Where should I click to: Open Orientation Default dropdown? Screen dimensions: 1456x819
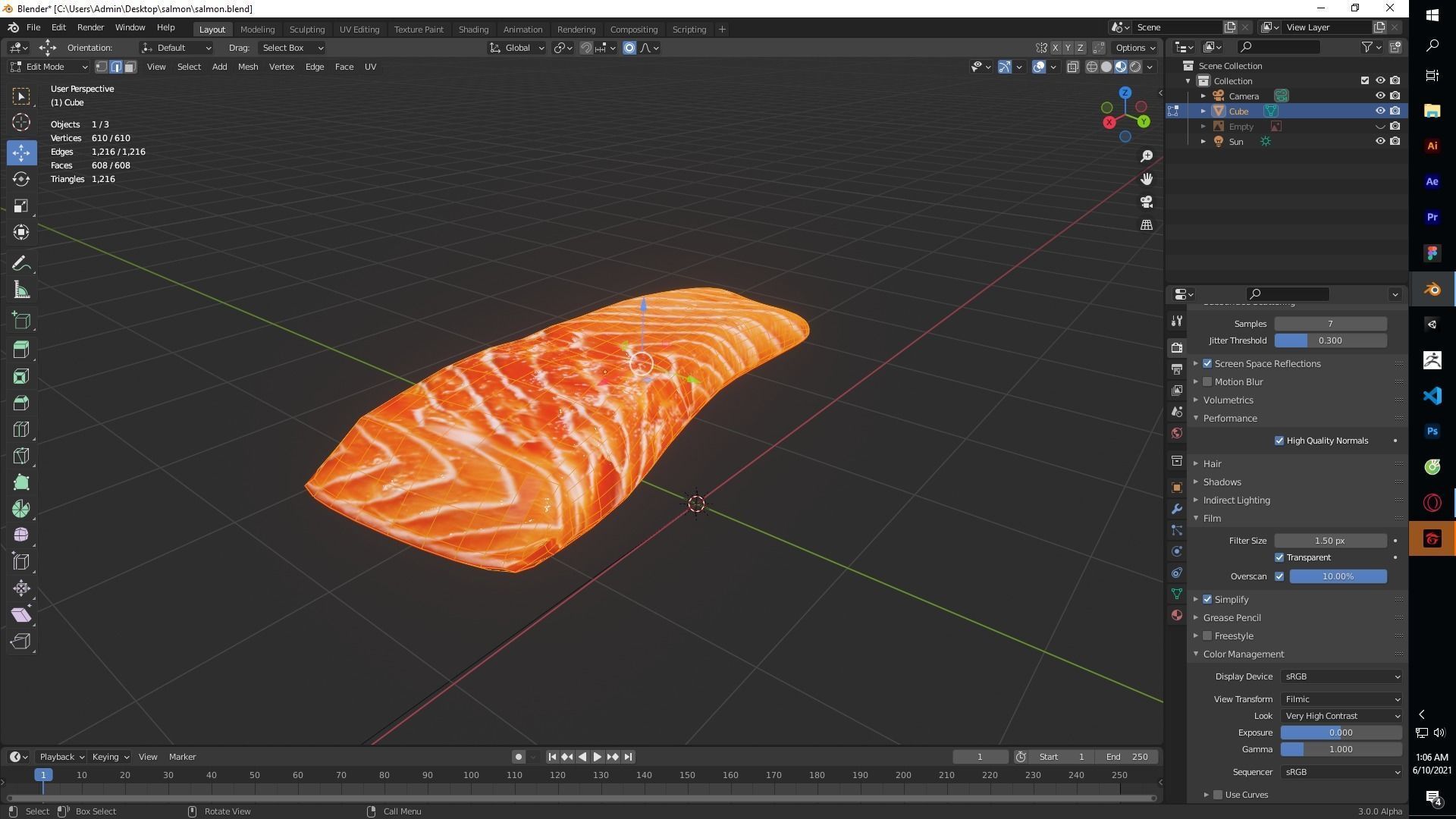[x=176, y=48]
